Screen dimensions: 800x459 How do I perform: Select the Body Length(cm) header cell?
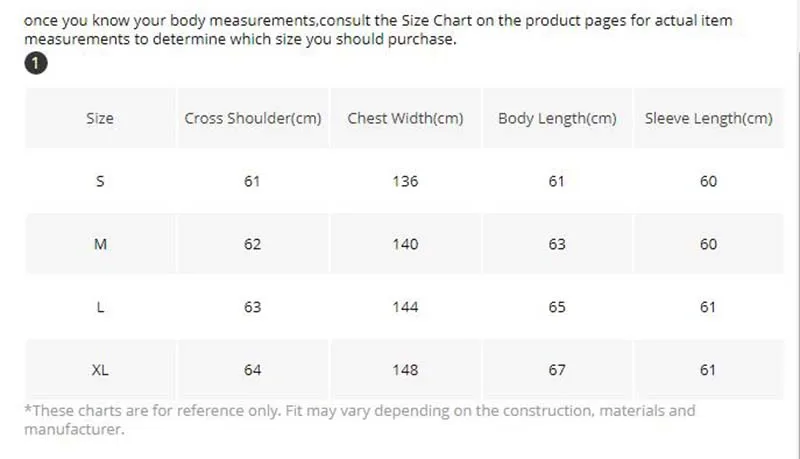557,118
